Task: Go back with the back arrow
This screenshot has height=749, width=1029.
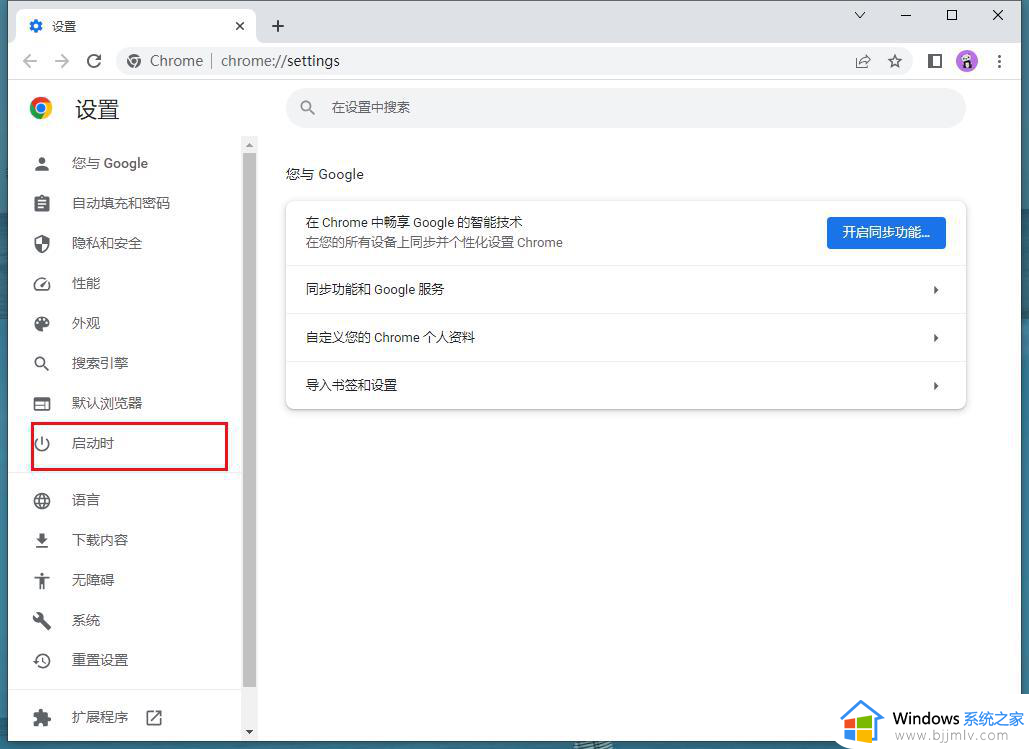Action: (x=30, y=61)
